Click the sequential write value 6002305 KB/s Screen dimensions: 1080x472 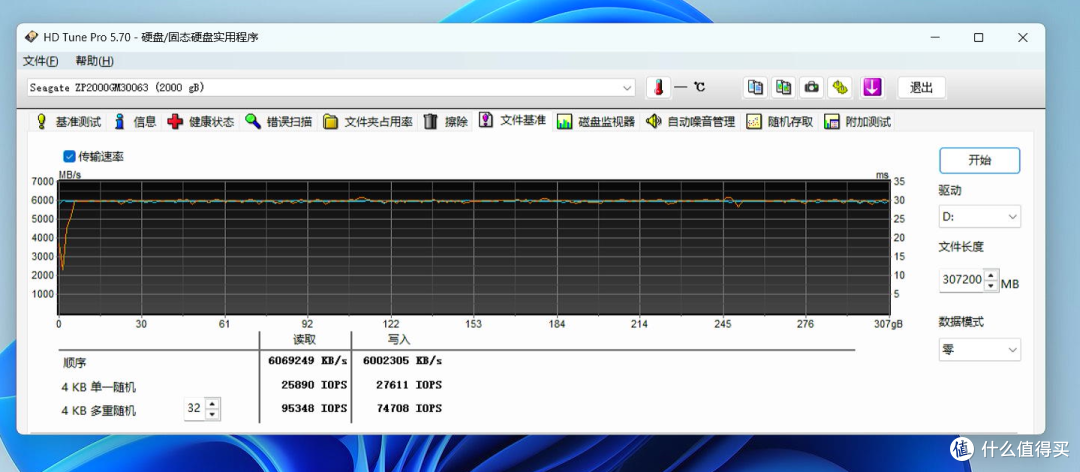pos(402,360)
